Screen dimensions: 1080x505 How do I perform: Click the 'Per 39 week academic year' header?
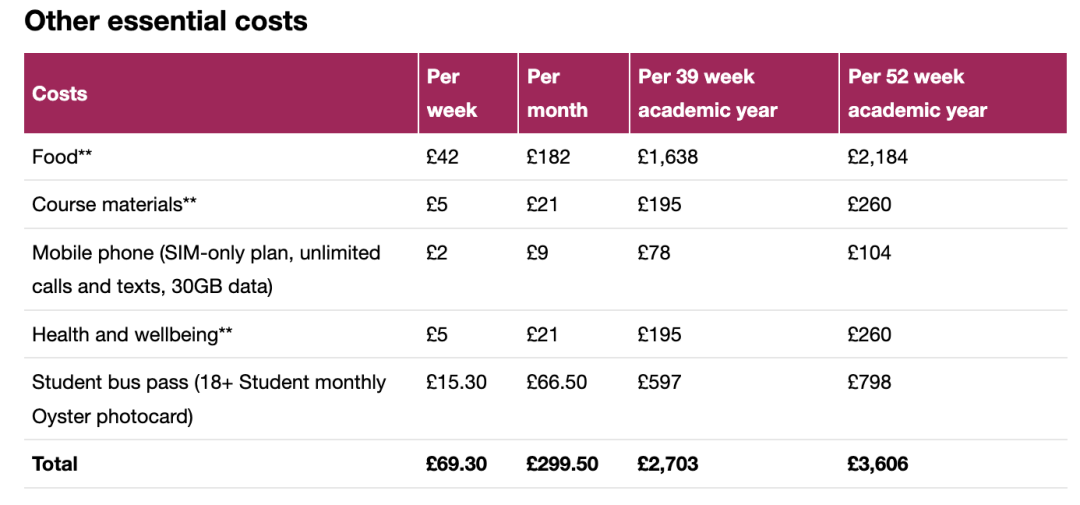[x=707, y=94]
